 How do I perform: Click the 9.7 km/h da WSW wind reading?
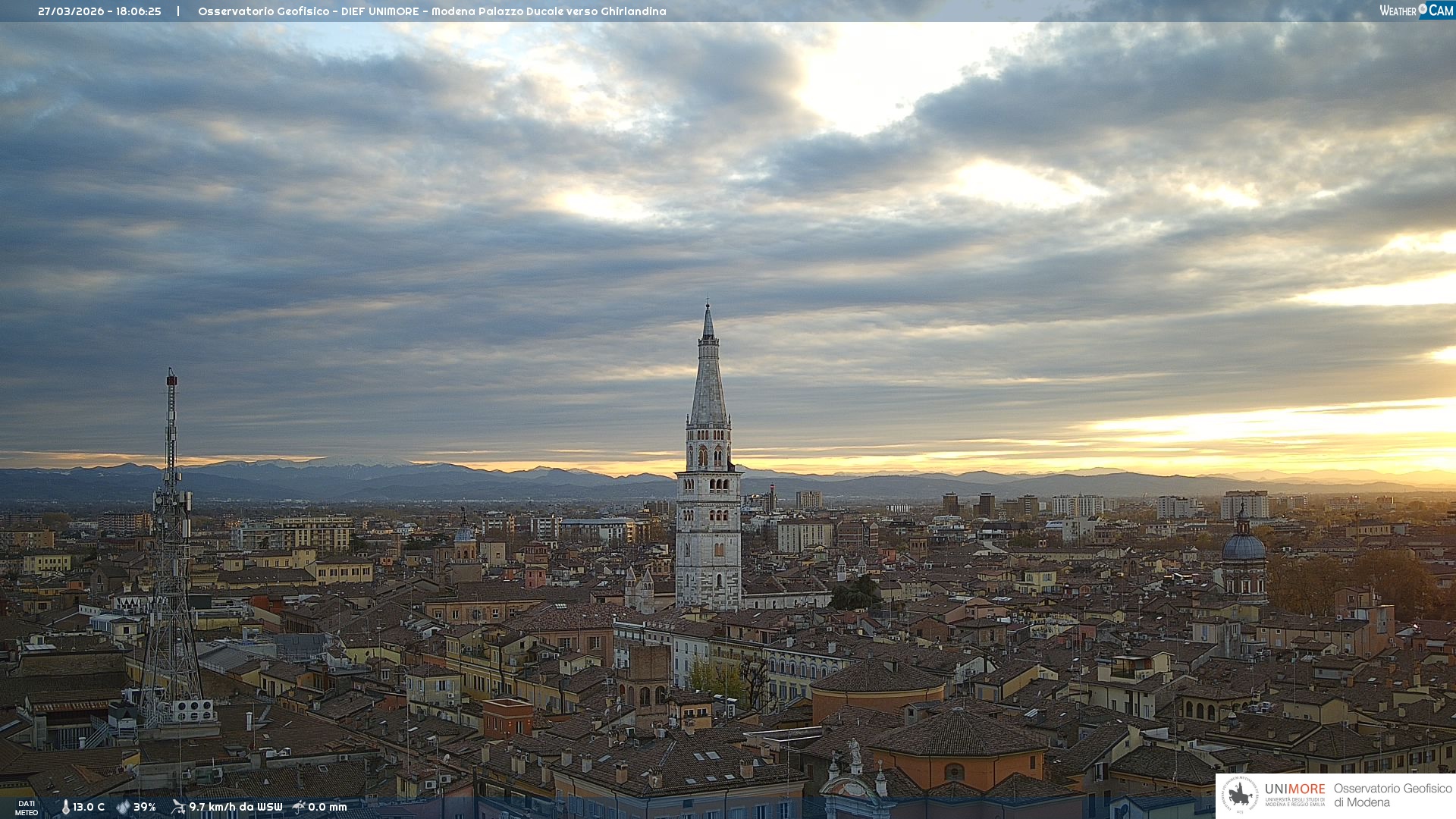tap(235, 807)
